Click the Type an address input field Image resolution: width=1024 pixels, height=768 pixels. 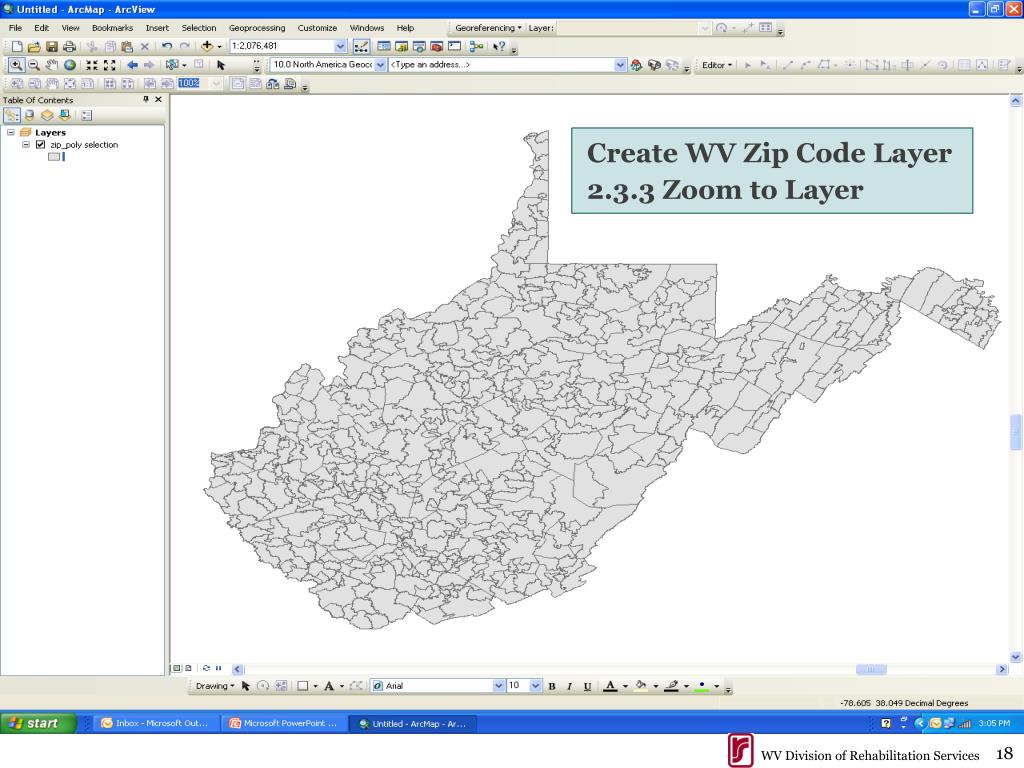tap(501, 65)
